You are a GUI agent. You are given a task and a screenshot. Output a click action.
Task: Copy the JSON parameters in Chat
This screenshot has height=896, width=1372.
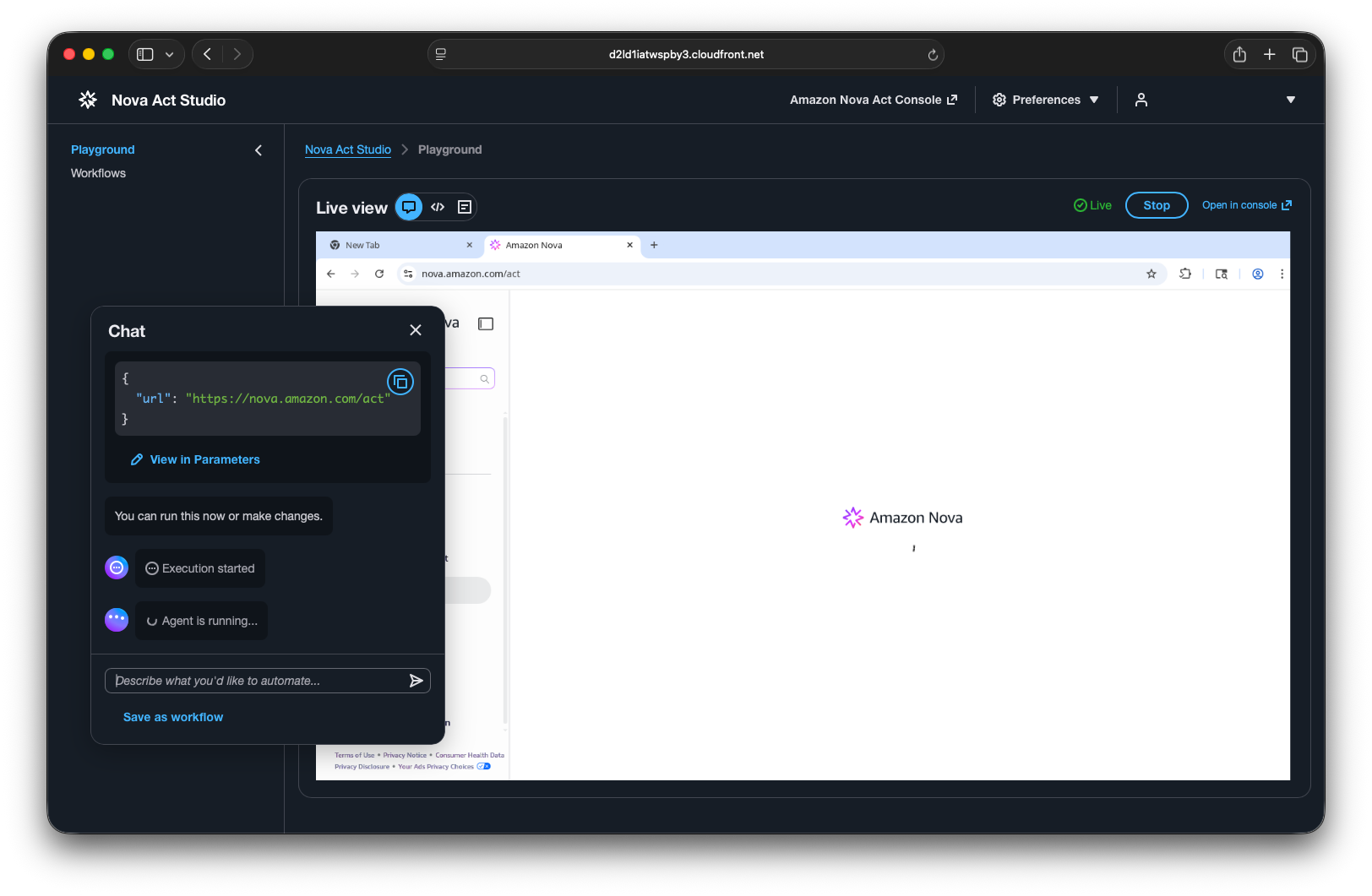(x=400, y=382)
